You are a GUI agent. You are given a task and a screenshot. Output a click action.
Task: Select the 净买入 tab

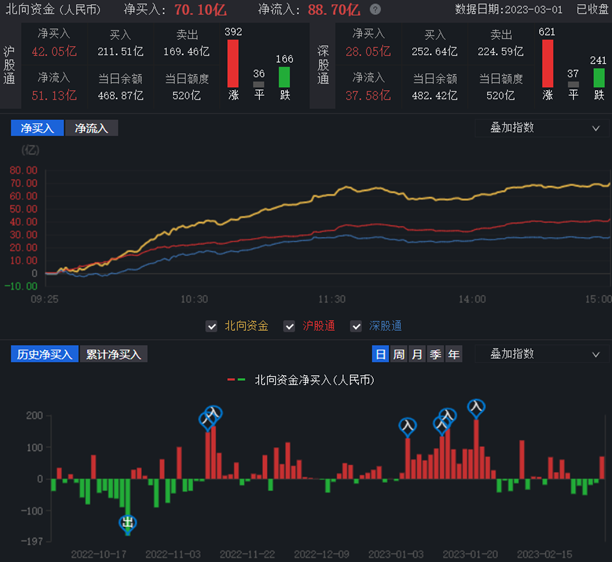[x=37, y=128]
